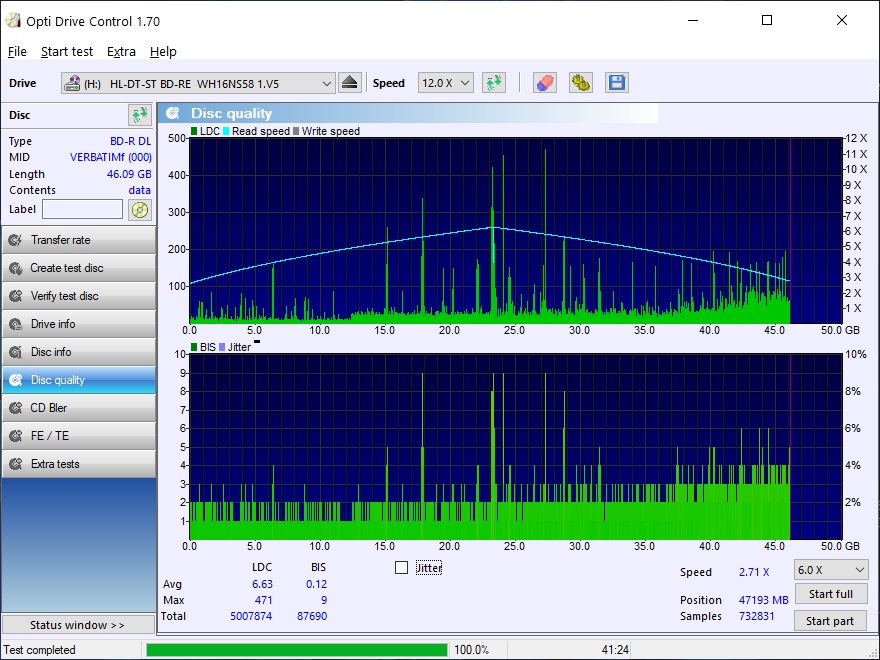Open the 6.0 X test speed dropdown
Image resolution: width=880 pixels, height=660 pixels.
point(829,569)
